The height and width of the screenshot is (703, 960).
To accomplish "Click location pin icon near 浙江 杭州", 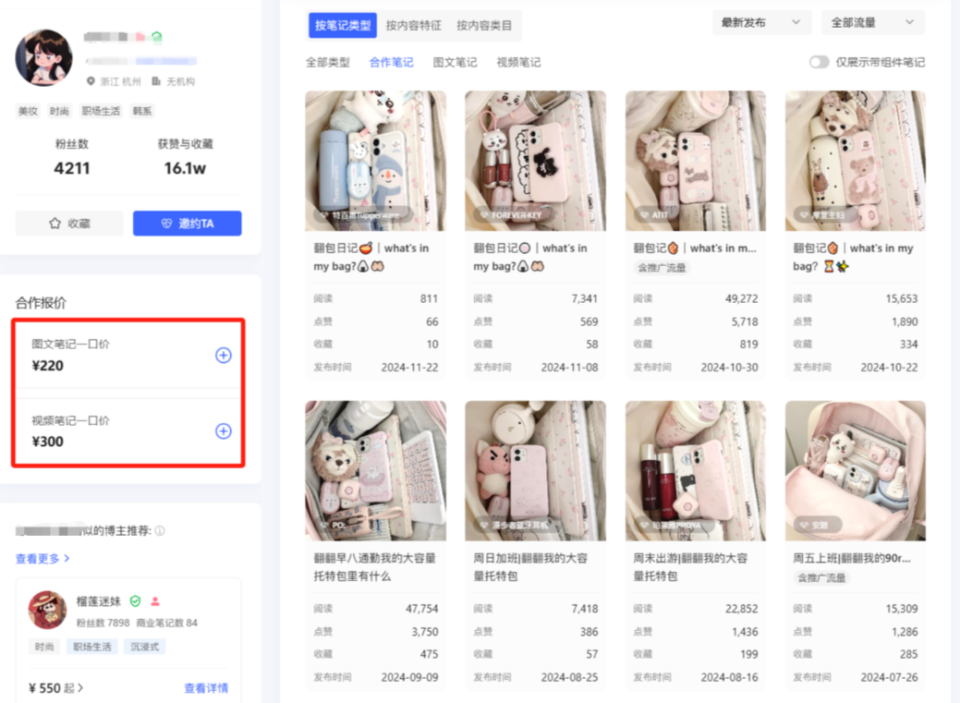I will pyautogui.click(x=91, y=81).
